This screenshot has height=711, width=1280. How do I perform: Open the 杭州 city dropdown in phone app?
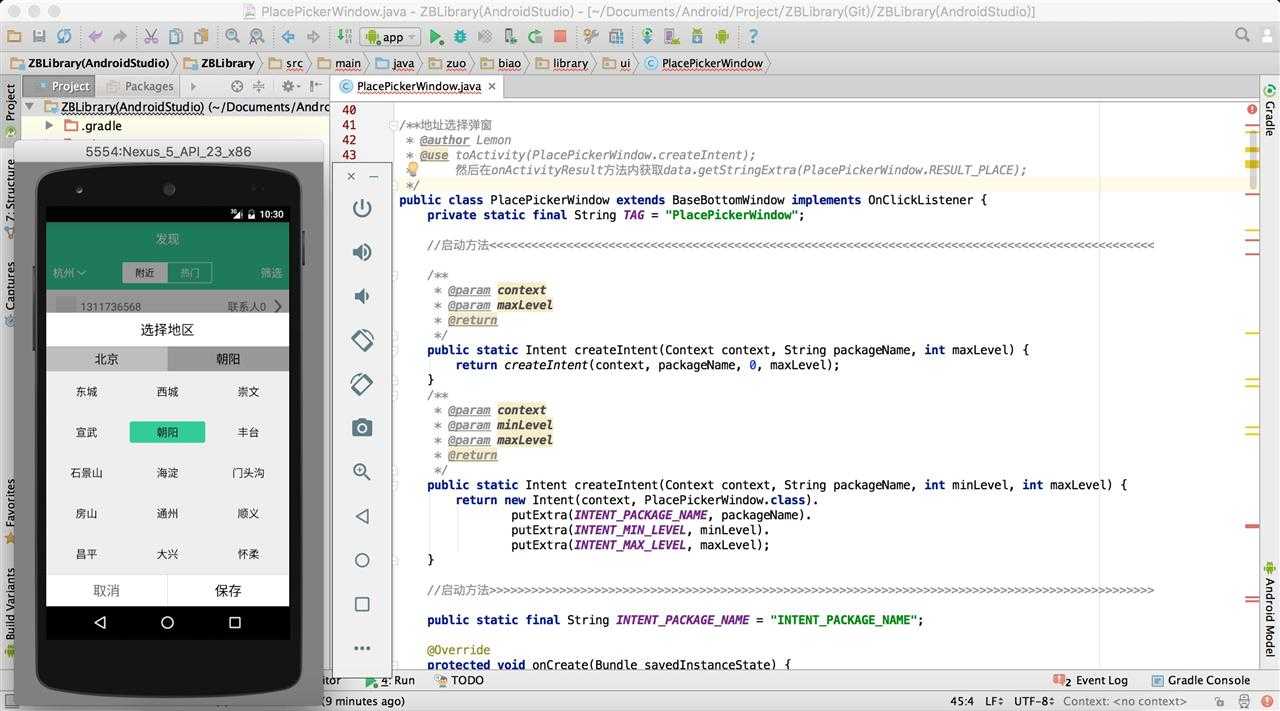click(69, 272)
